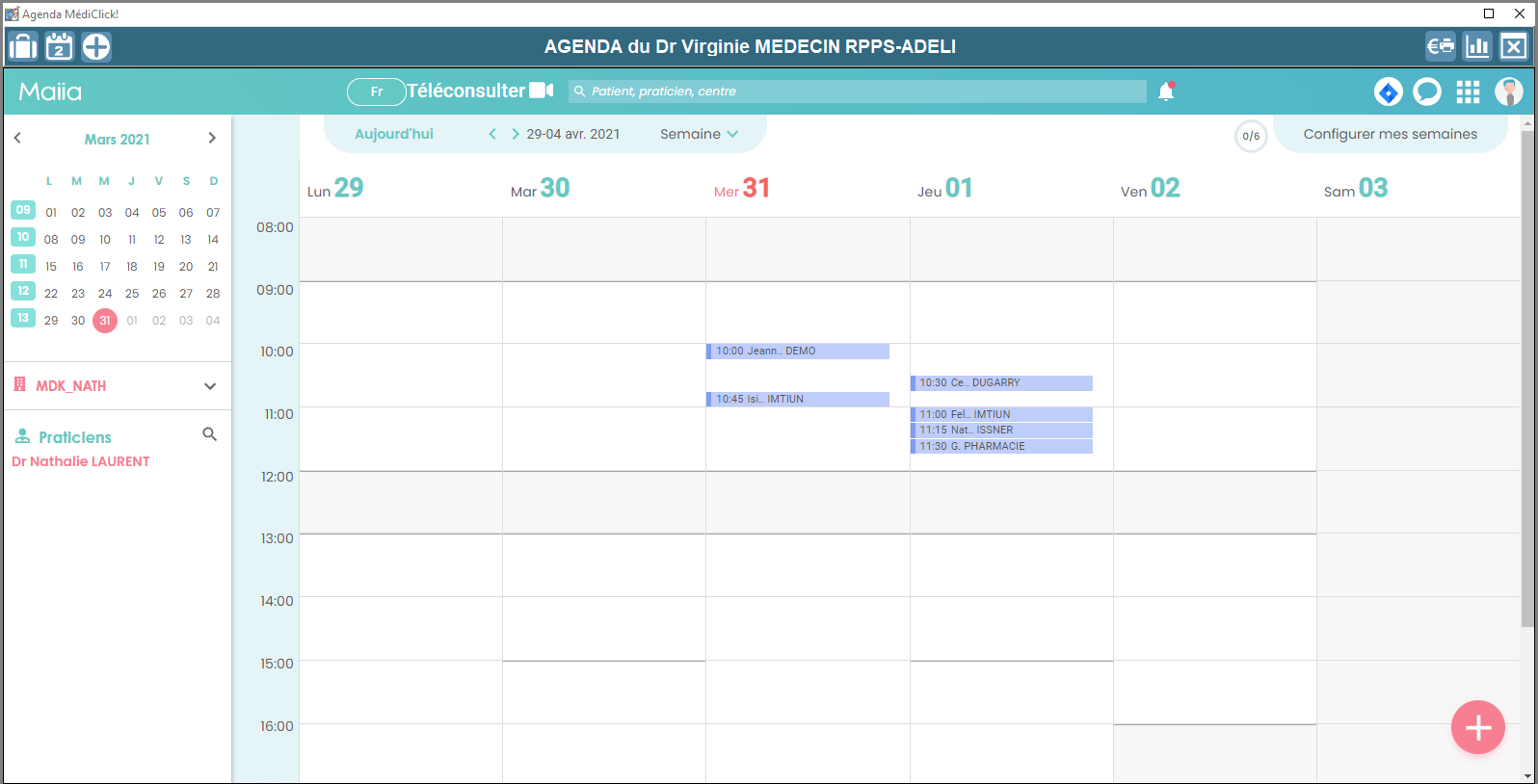Screen dimensions: 1538x784
Task: Open the chat bubble messages icon
Action: pyautogui.click(x=1426, y=91)
